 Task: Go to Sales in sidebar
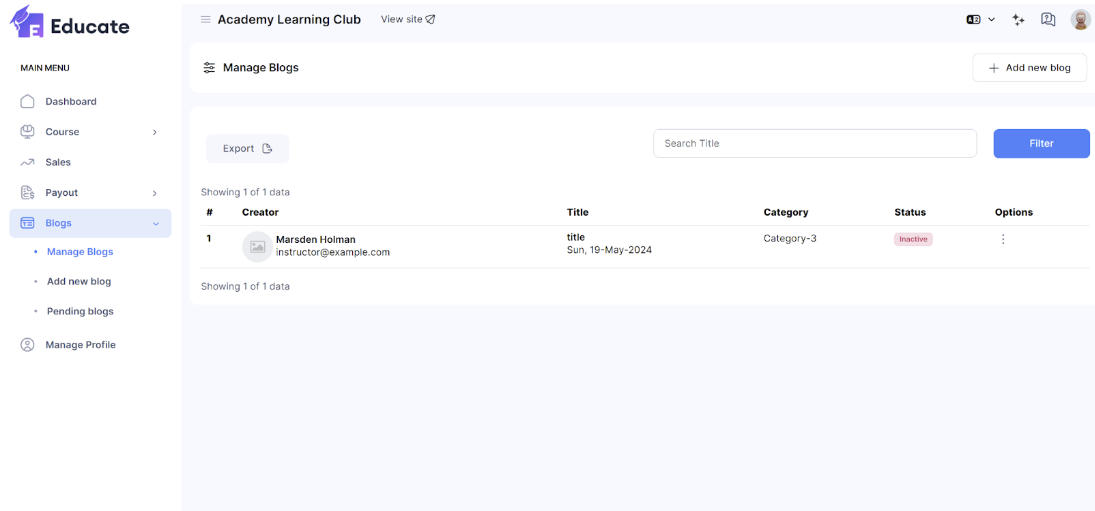tap(58, 162)
